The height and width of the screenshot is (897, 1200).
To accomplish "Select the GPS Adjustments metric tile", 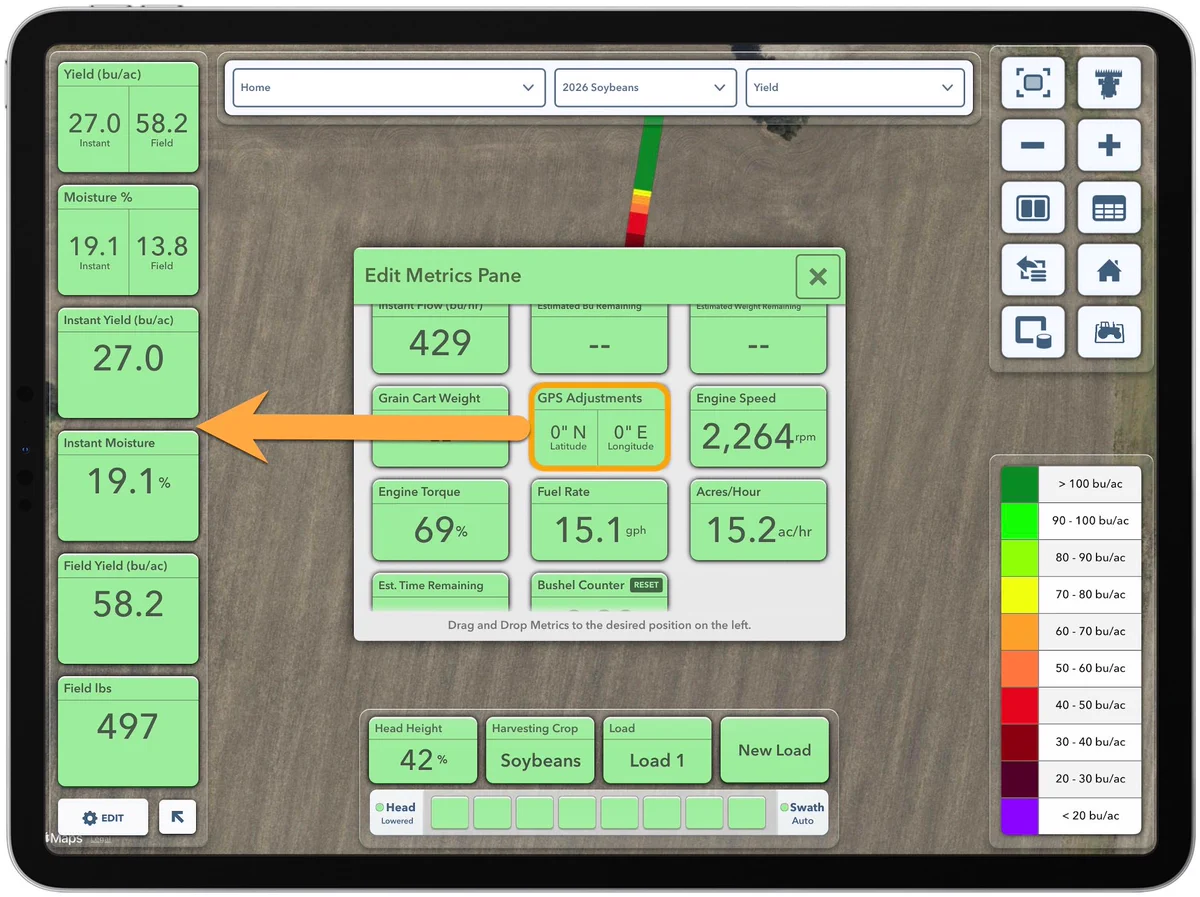I will point(598,426).
